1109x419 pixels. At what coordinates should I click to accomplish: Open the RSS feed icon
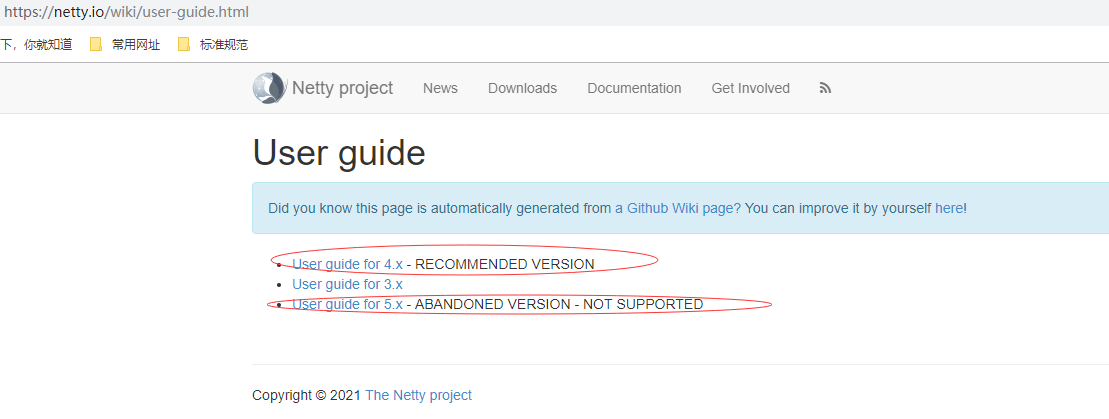[x=825, y=88]
